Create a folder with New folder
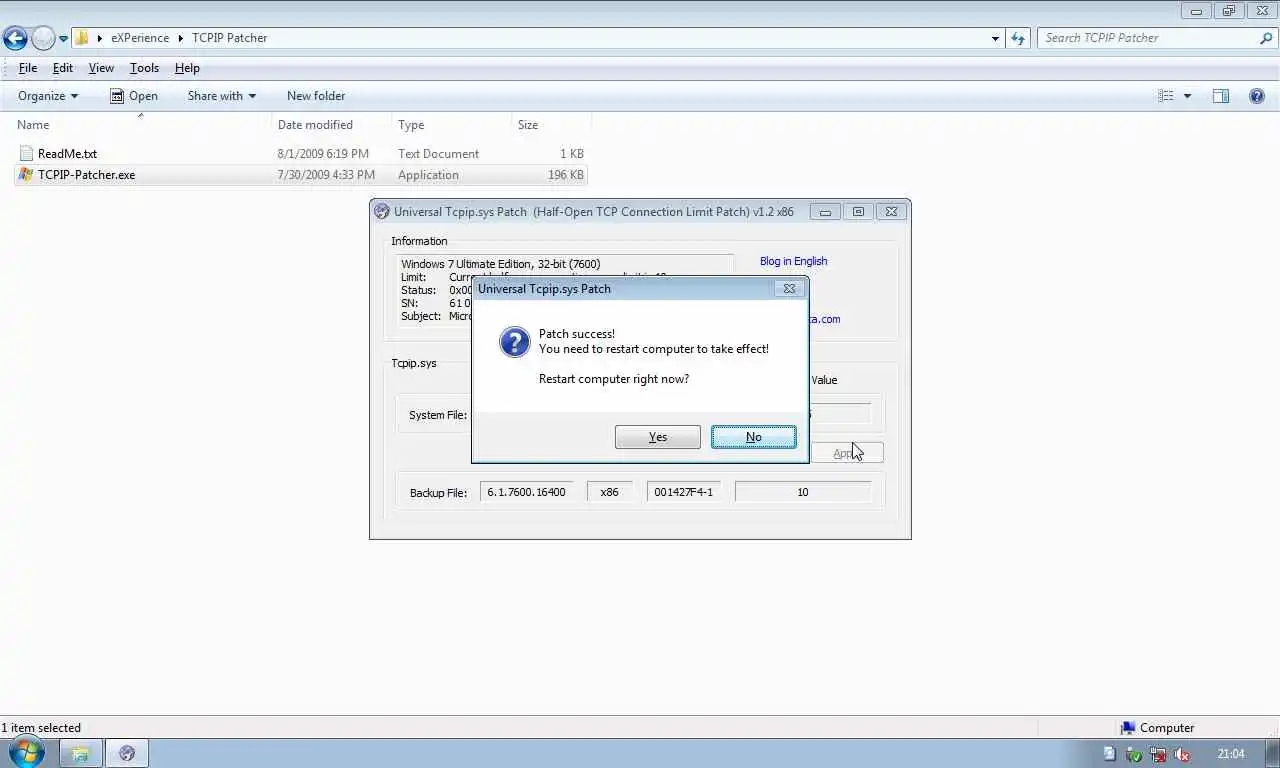Screen dimensions: 1280x768 tap(316, 96)
